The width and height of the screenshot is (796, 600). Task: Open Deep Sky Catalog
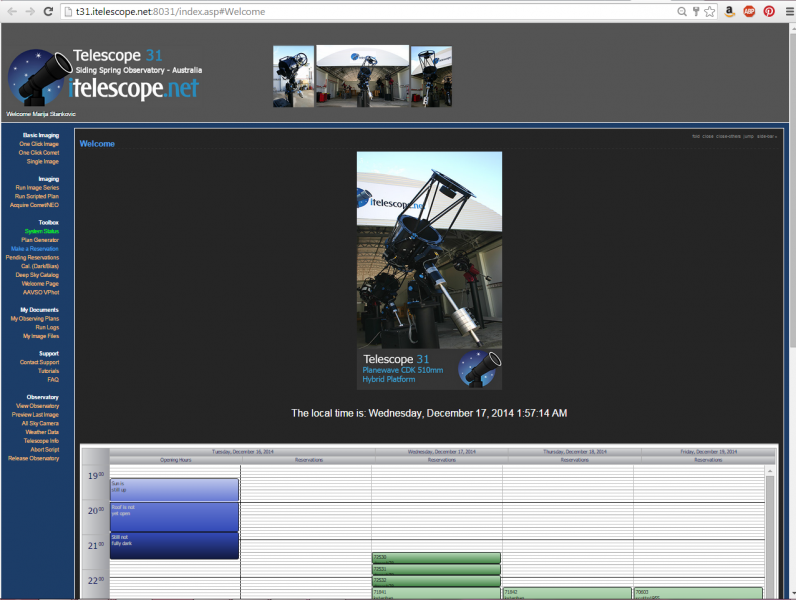point(37,275)
